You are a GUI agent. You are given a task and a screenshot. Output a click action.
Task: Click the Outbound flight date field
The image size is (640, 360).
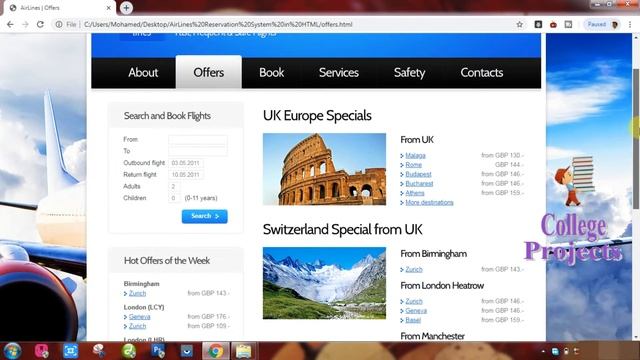(x=186, y=163)
